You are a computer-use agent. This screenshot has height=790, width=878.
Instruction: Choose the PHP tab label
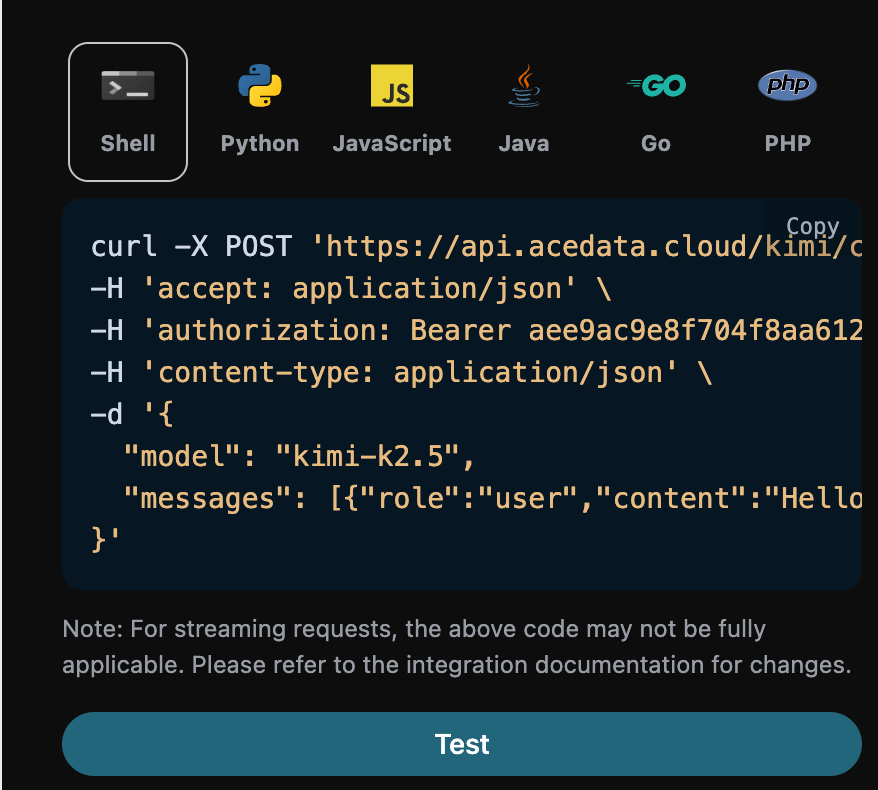[788, 143]
